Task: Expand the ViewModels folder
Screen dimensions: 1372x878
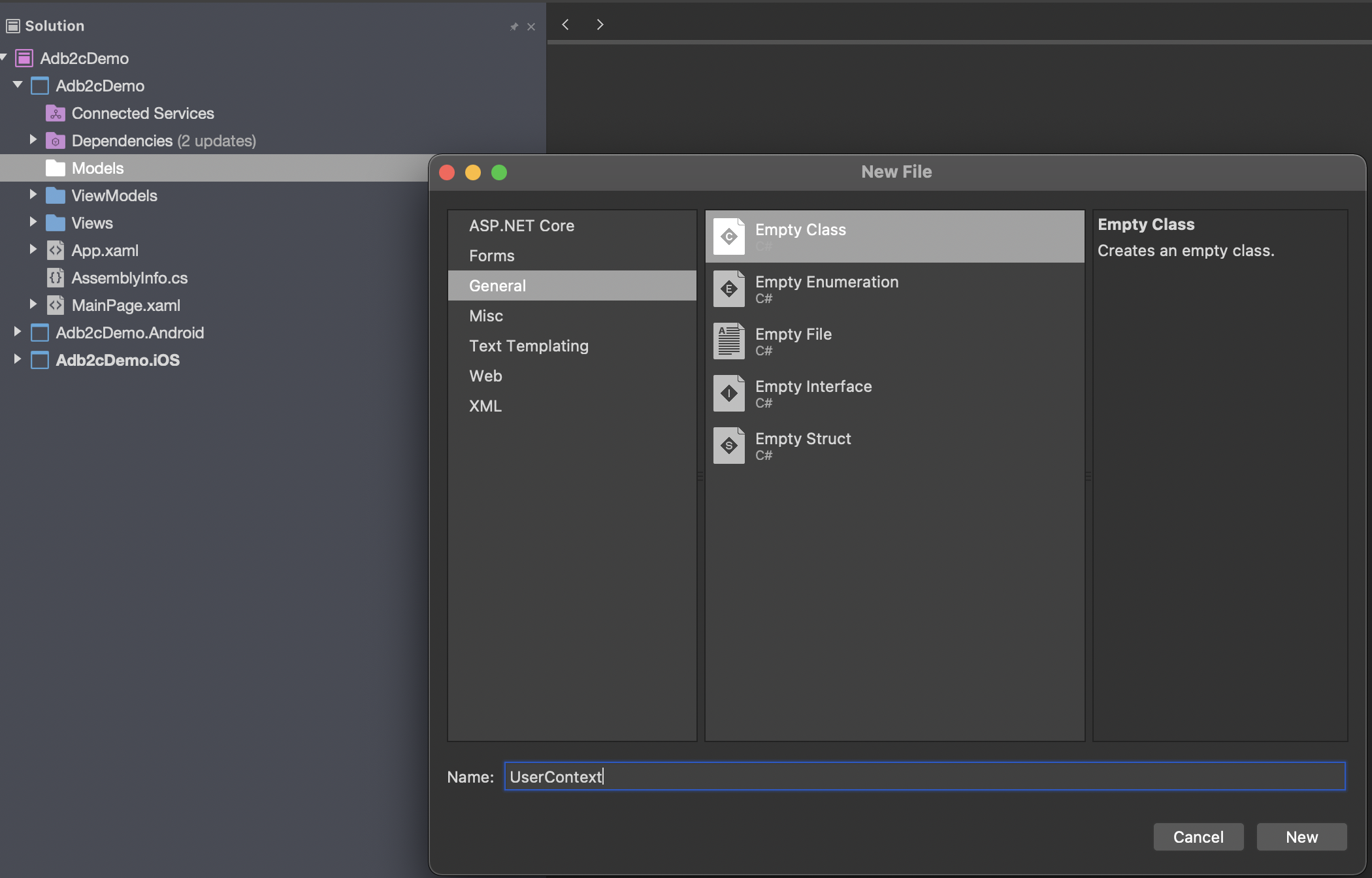Action: 33,195
